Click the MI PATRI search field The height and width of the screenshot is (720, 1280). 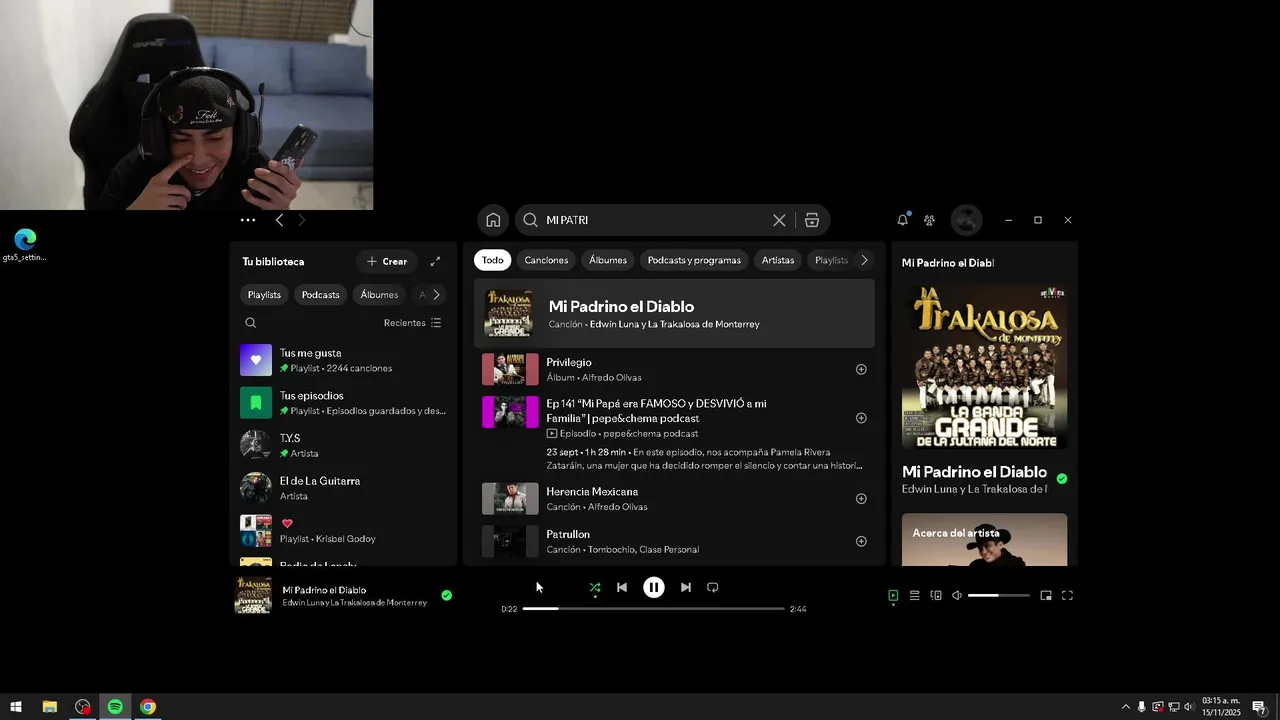[x=655, y=220]
